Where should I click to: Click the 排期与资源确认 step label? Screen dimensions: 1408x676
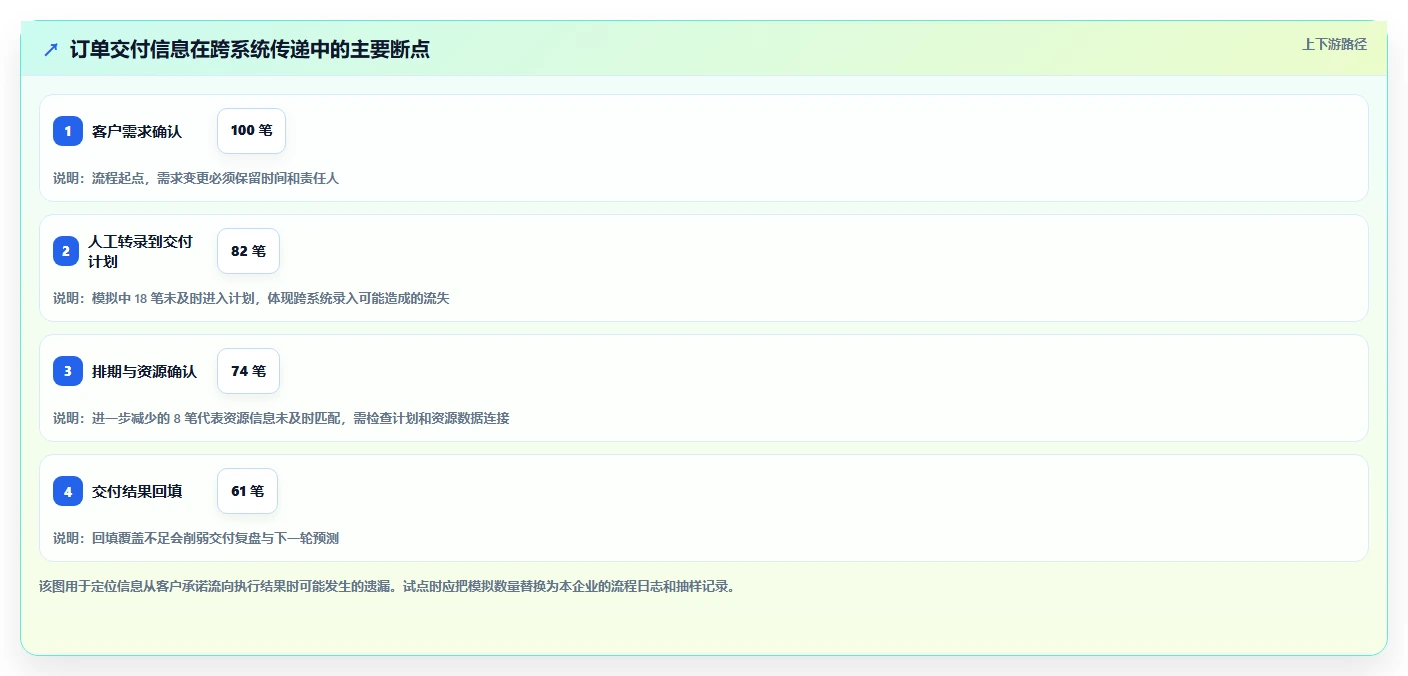(145, 371)
